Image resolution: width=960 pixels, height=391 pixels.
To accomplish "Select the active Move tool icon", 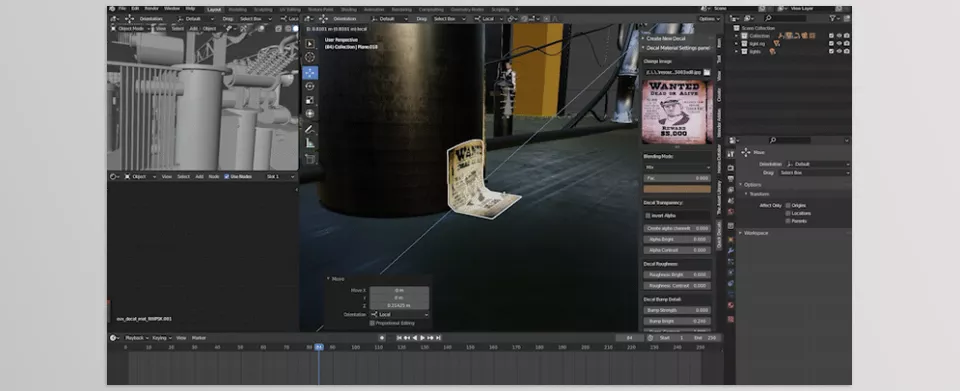I will pyautogui.click(x=310, y=73).
